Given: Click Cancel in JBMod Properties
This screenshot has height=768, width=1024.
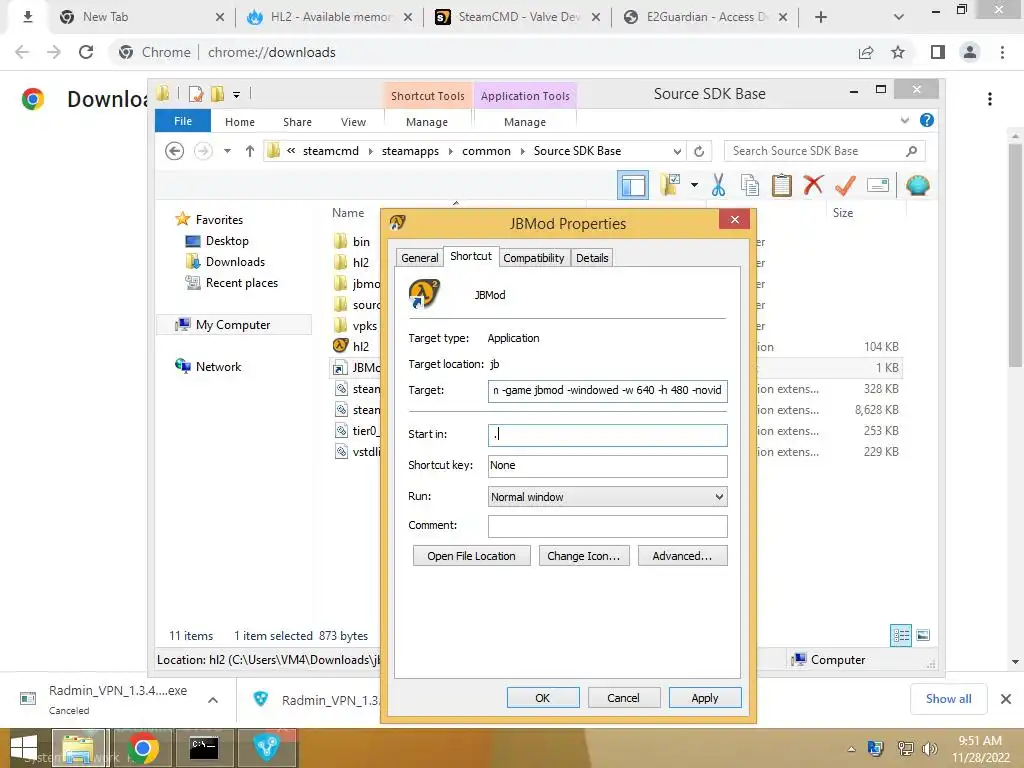Looking at the screenshot, I should pos(624,698).
